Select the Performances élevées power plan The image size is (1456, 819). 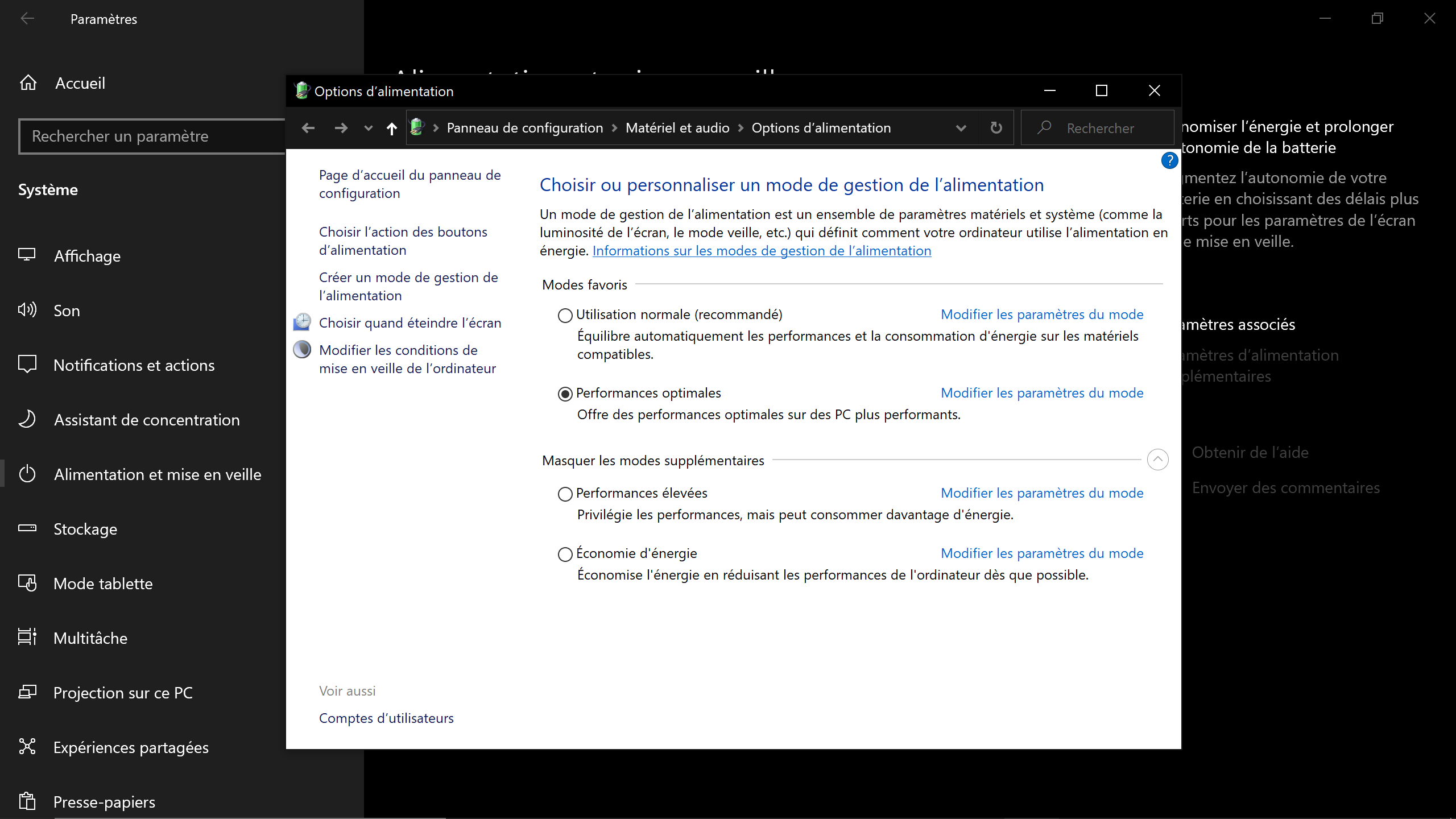point(565,494)
